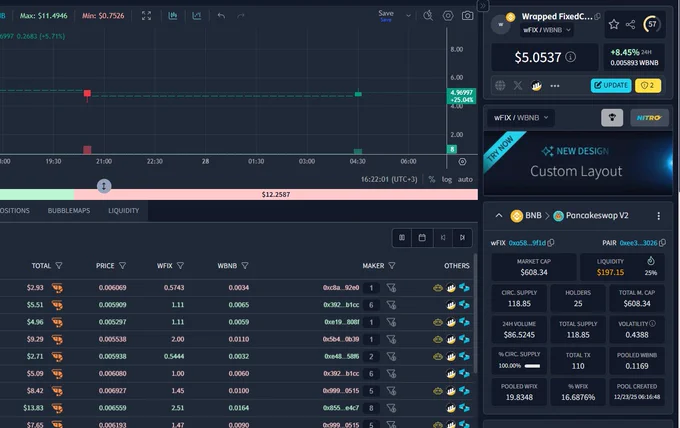Click % circ. supply 100.00% progress bar
This screenshot has height=428, width=680.
pos(532,366)
